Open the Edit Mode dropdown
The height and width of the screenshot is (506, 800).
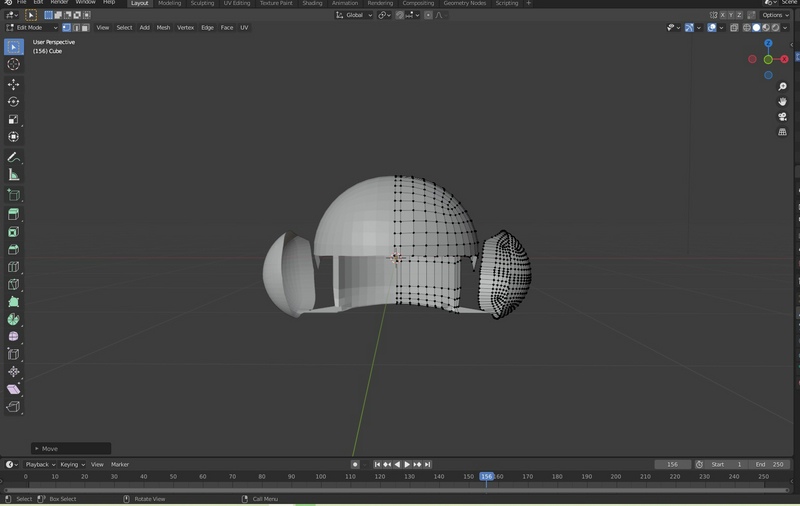click(x=30, y=28)
